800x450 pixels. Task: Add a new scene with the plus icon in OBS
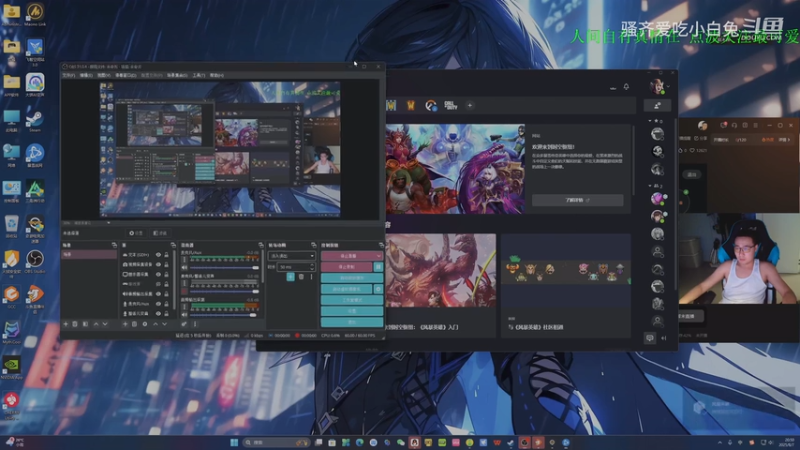[65, 324]
